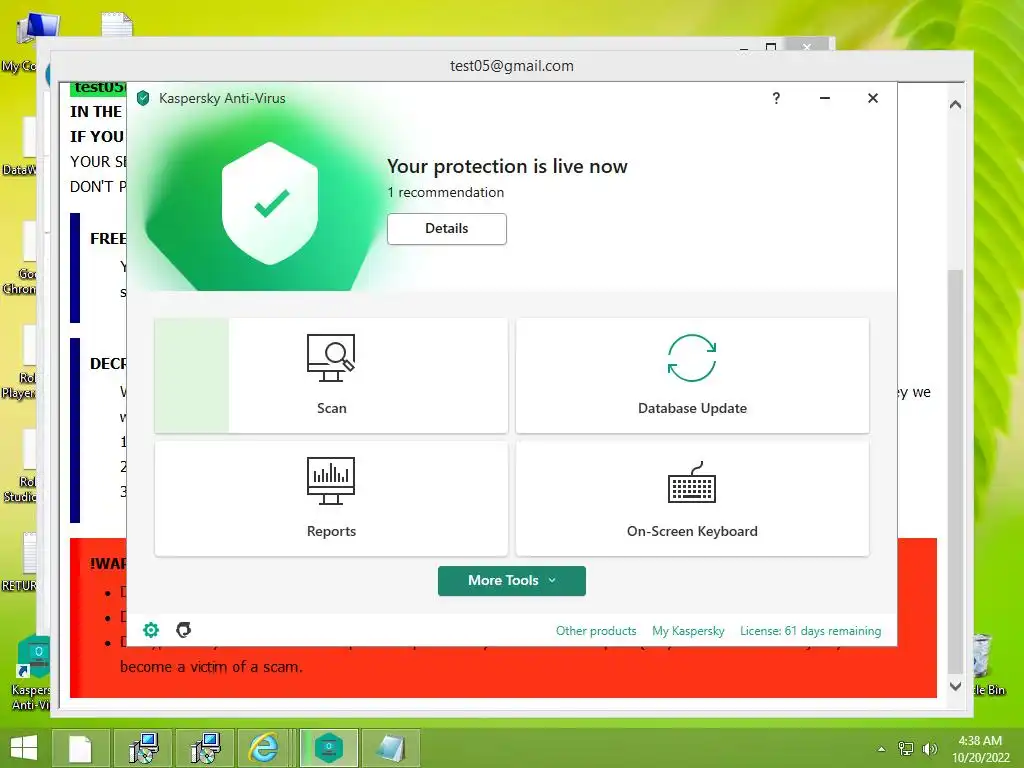
Task: Show hidden system tray icons
Action: click(882, 749)
